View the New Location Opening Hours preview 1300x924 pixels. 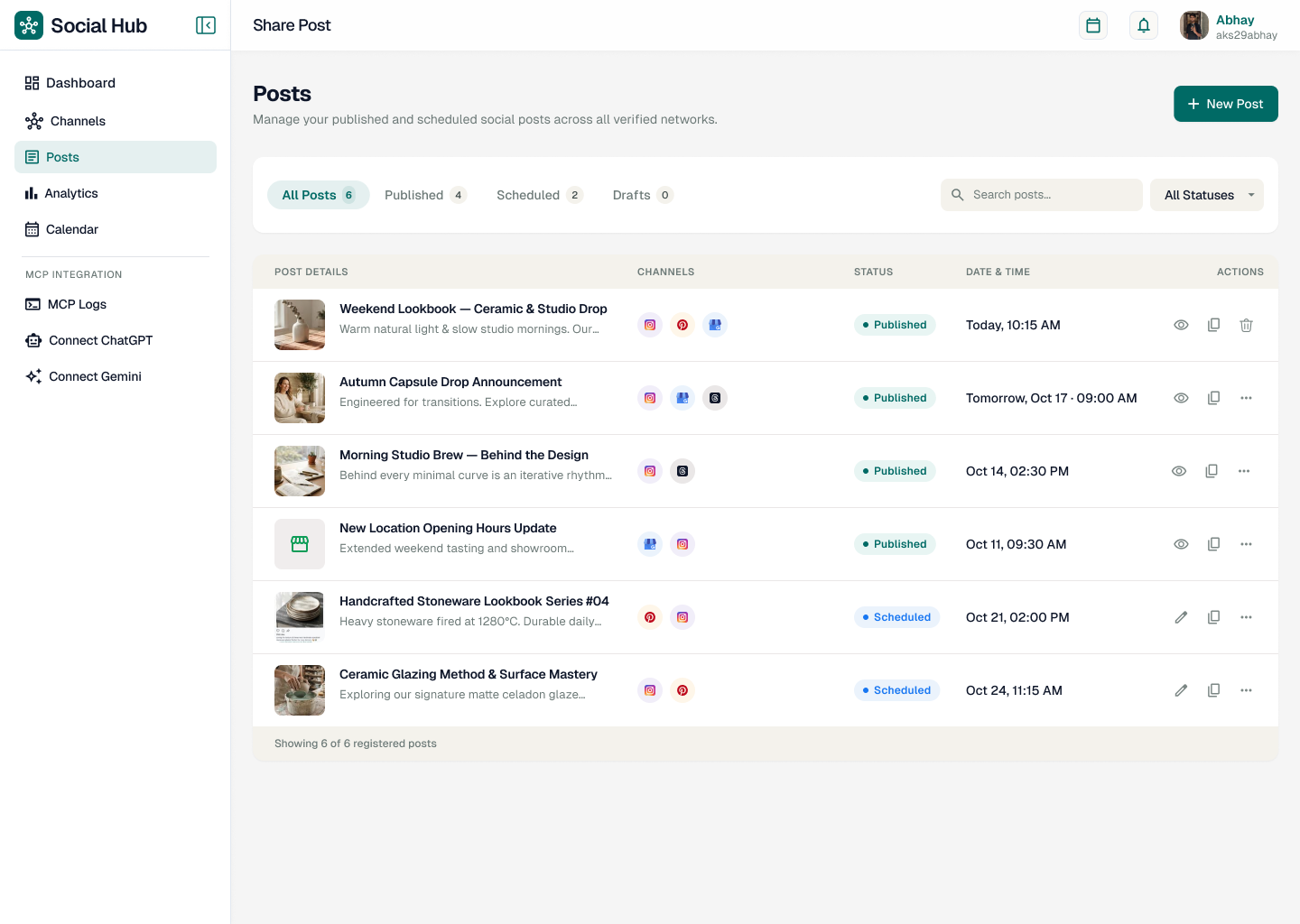pyautogui.click(x=1181, y=544)
